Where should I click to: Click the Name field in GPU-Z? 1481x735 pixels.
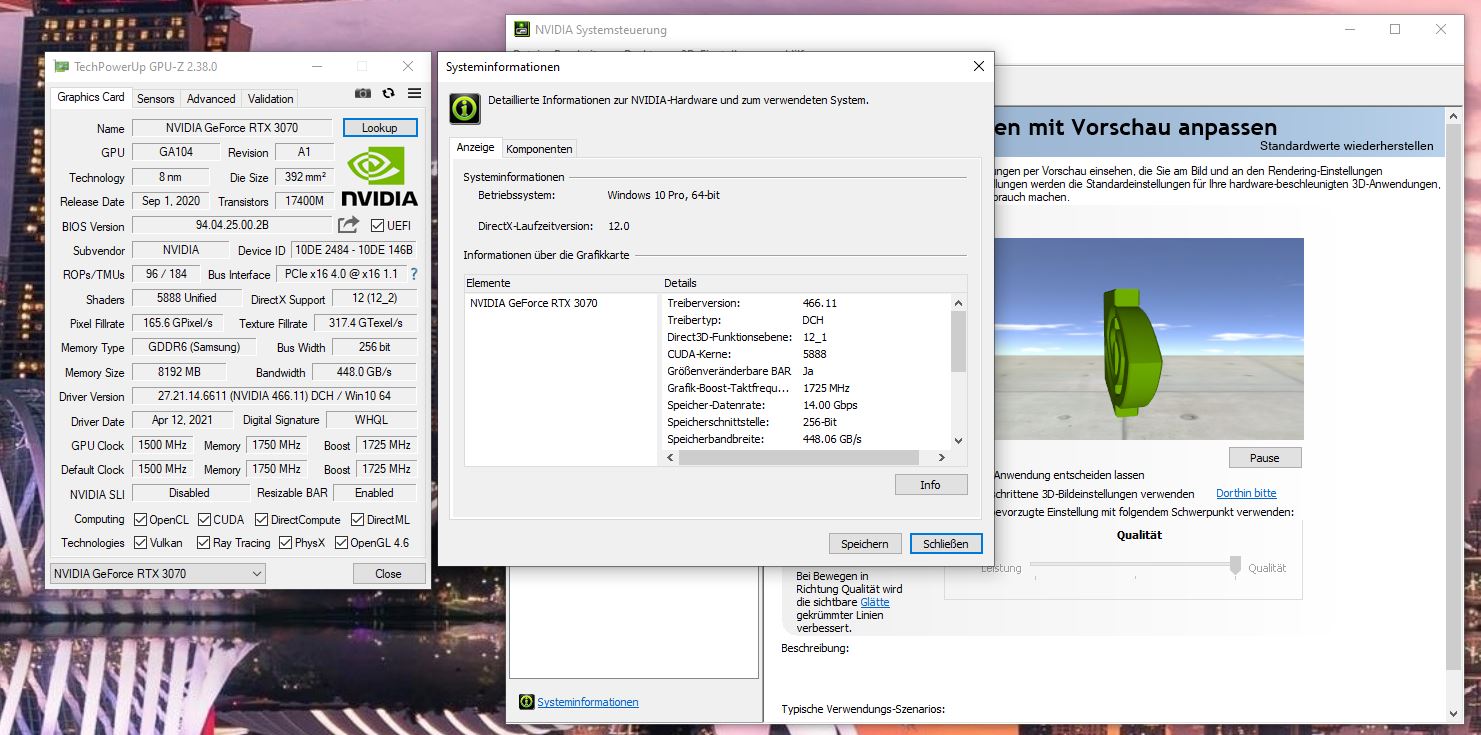232,128
